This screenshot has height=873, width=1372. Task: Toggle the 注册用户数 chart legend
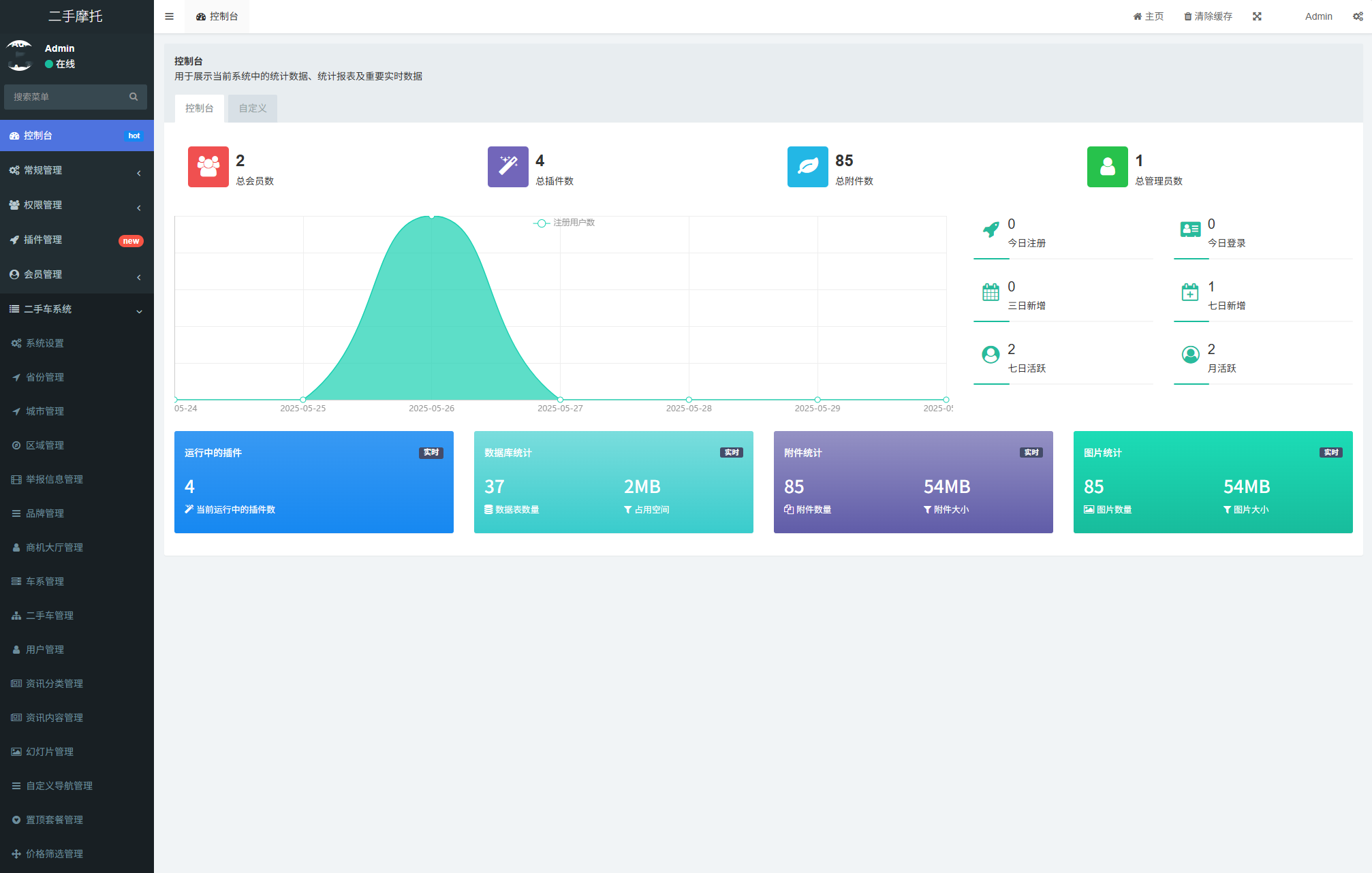[x=564, y=223]
